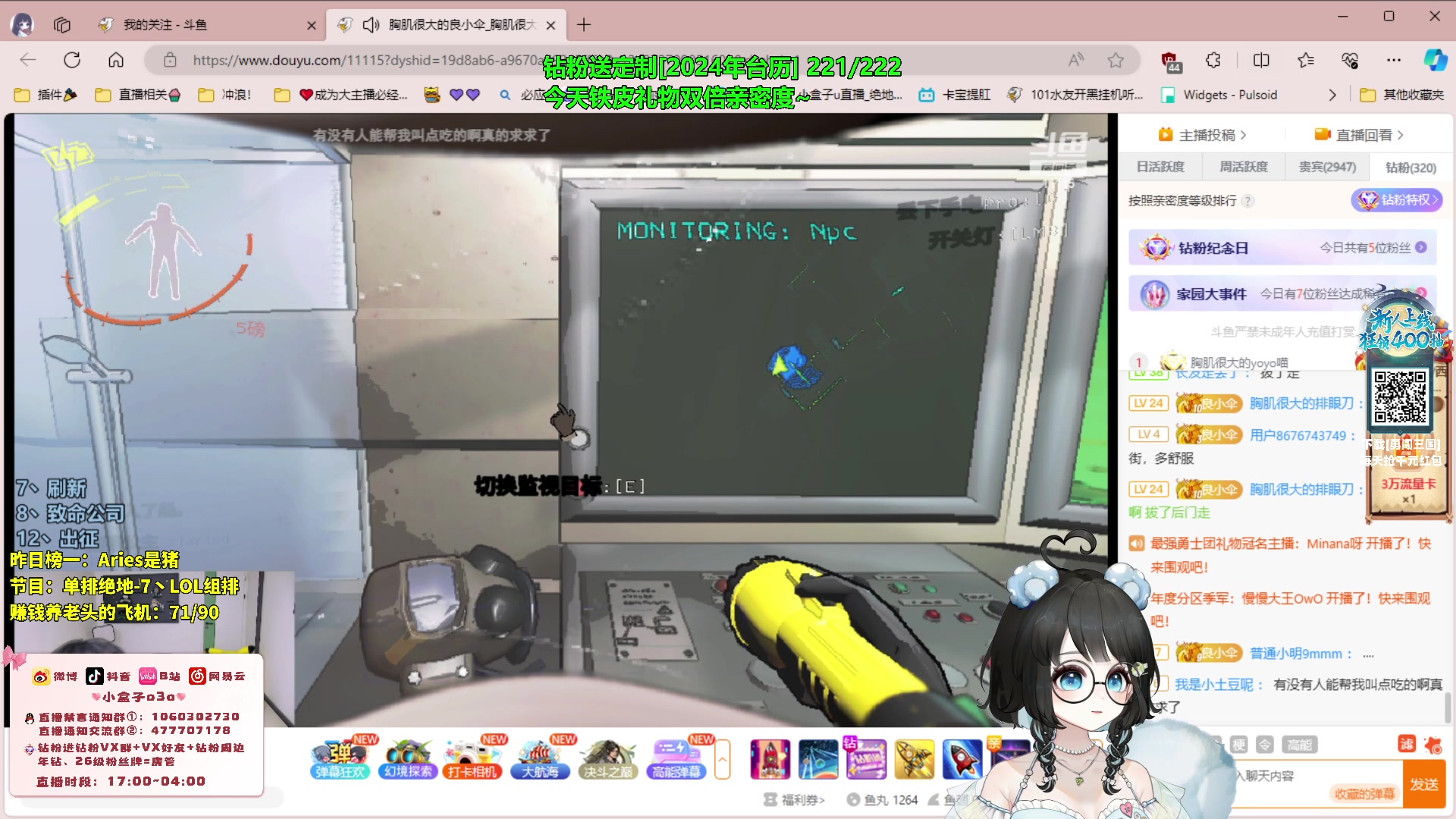Open the favorites bar overflow chevron
The height and width of the screenshot is (819, 1456).
click(x=1332, y=95)
